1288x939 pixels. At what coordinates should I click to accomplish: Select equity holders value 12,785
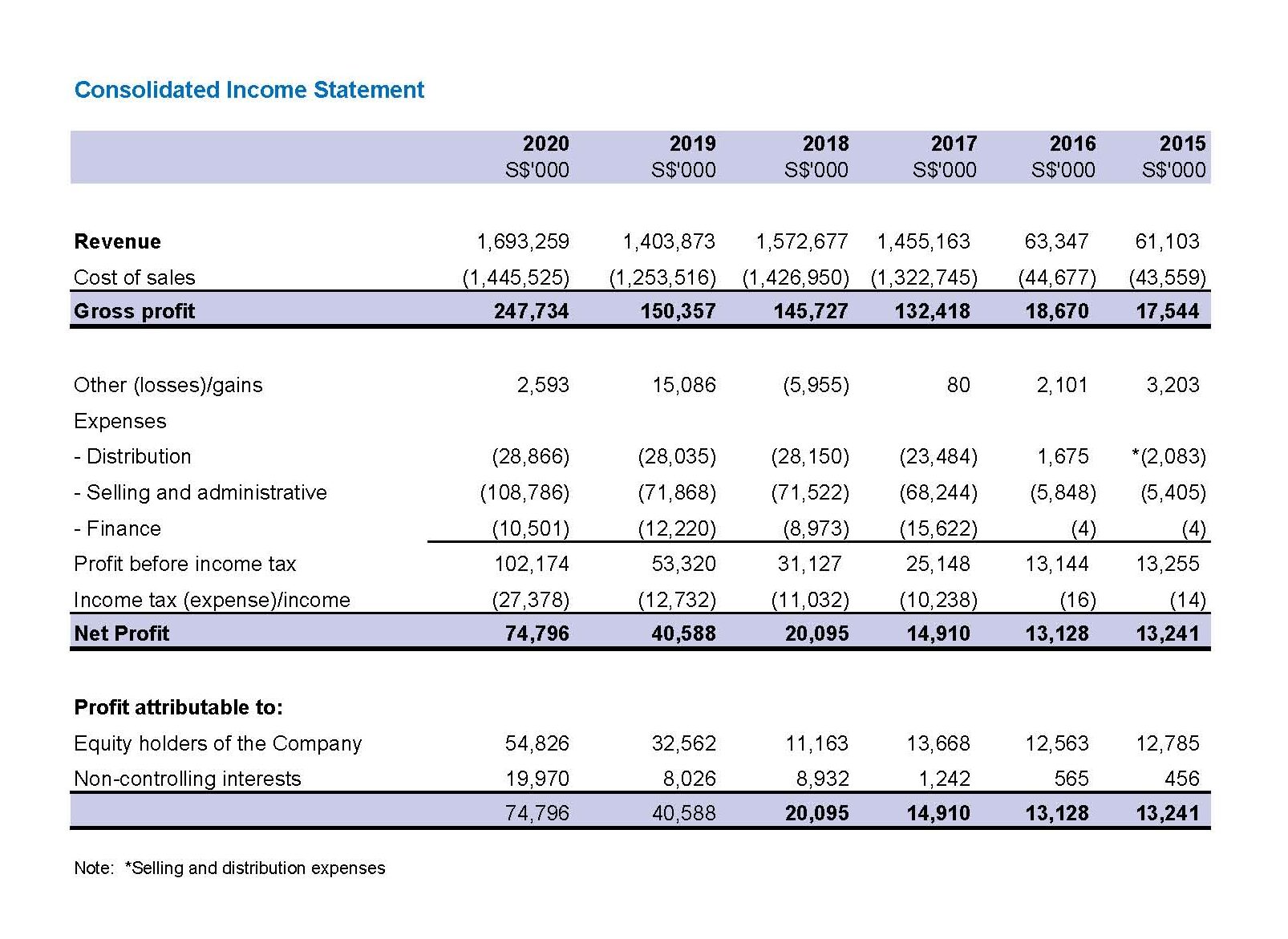[1168, 743]
